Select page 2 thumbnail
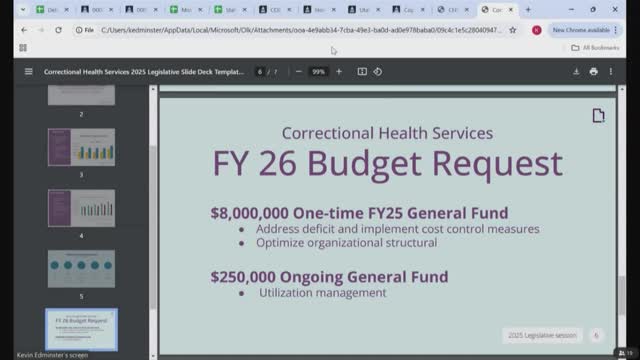The height and width of the screenshot is (360, 640). pyautogui.click(x=81, y=95)
